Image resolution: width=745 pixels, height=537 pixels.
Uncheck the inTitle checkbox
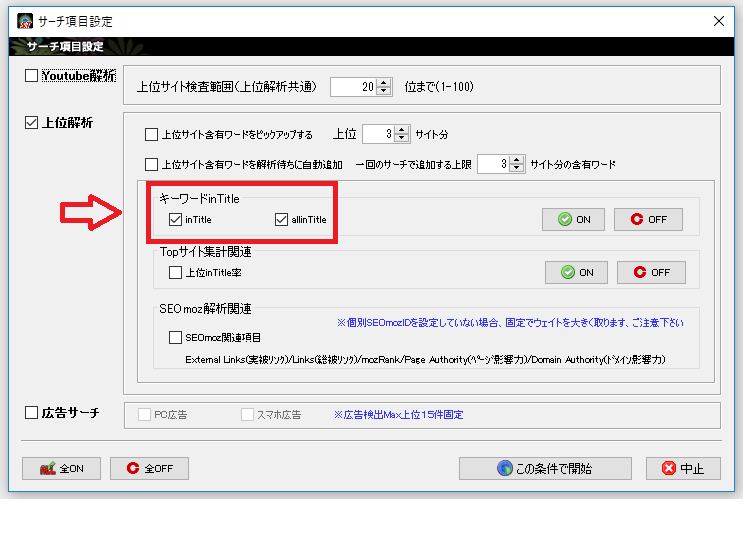(x=175, y=220)
